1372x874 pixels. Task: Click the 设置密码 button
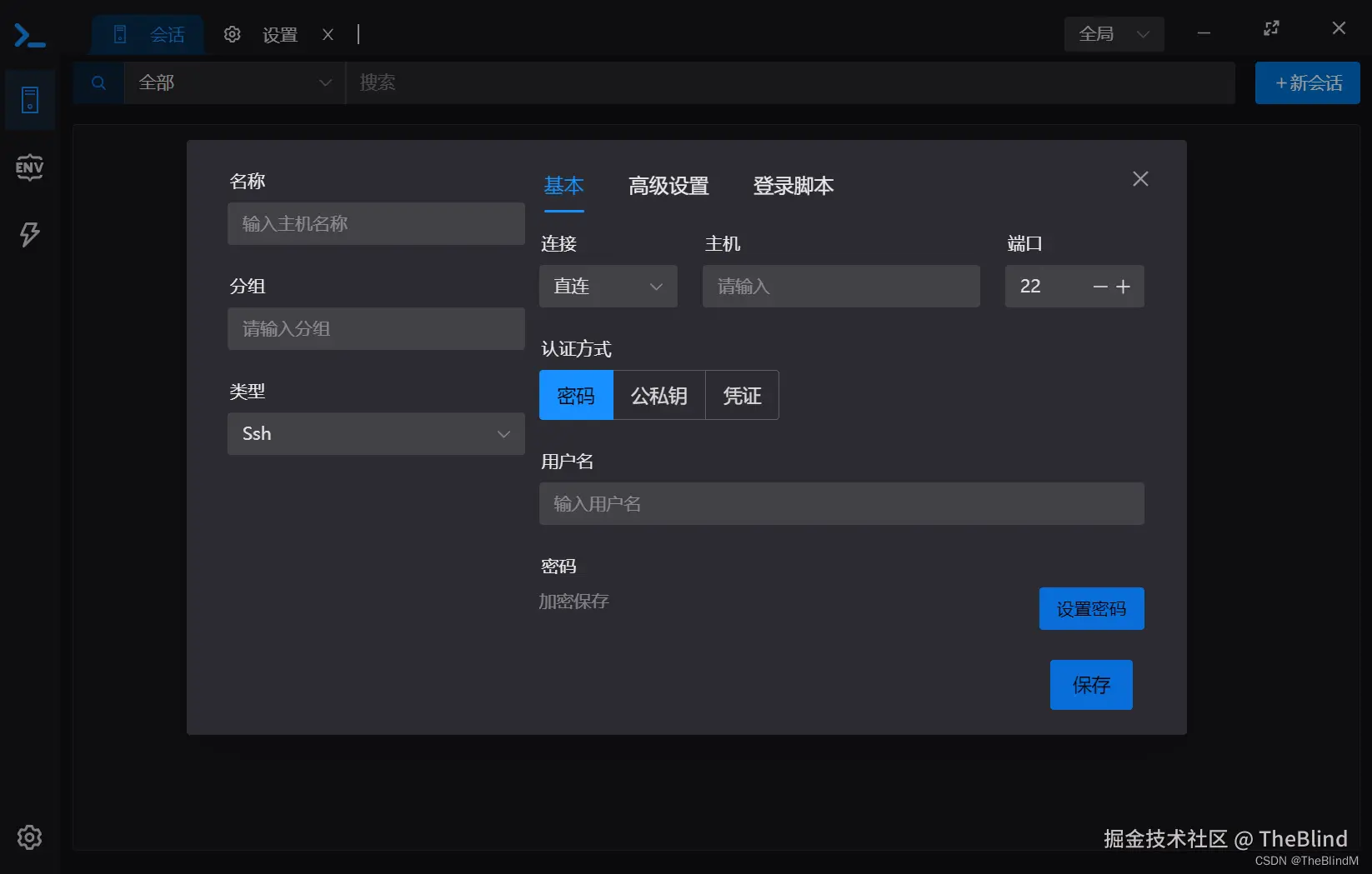click(x=1091, y=609)
